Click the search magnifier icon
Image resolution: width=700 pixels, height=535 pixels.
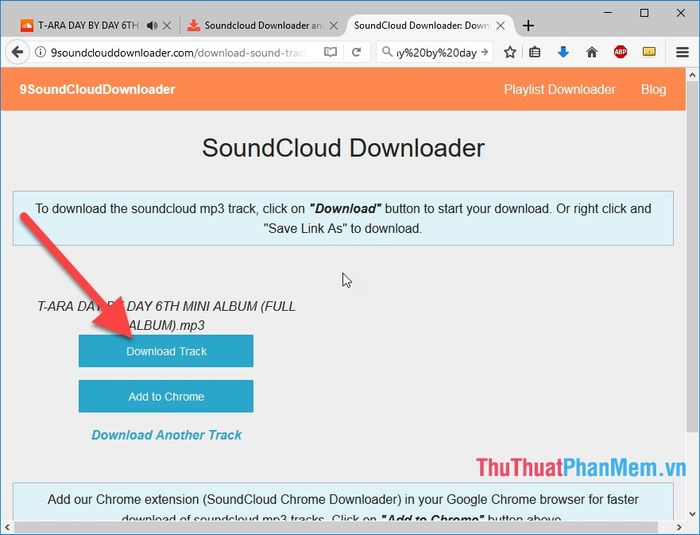click(387, 52)
